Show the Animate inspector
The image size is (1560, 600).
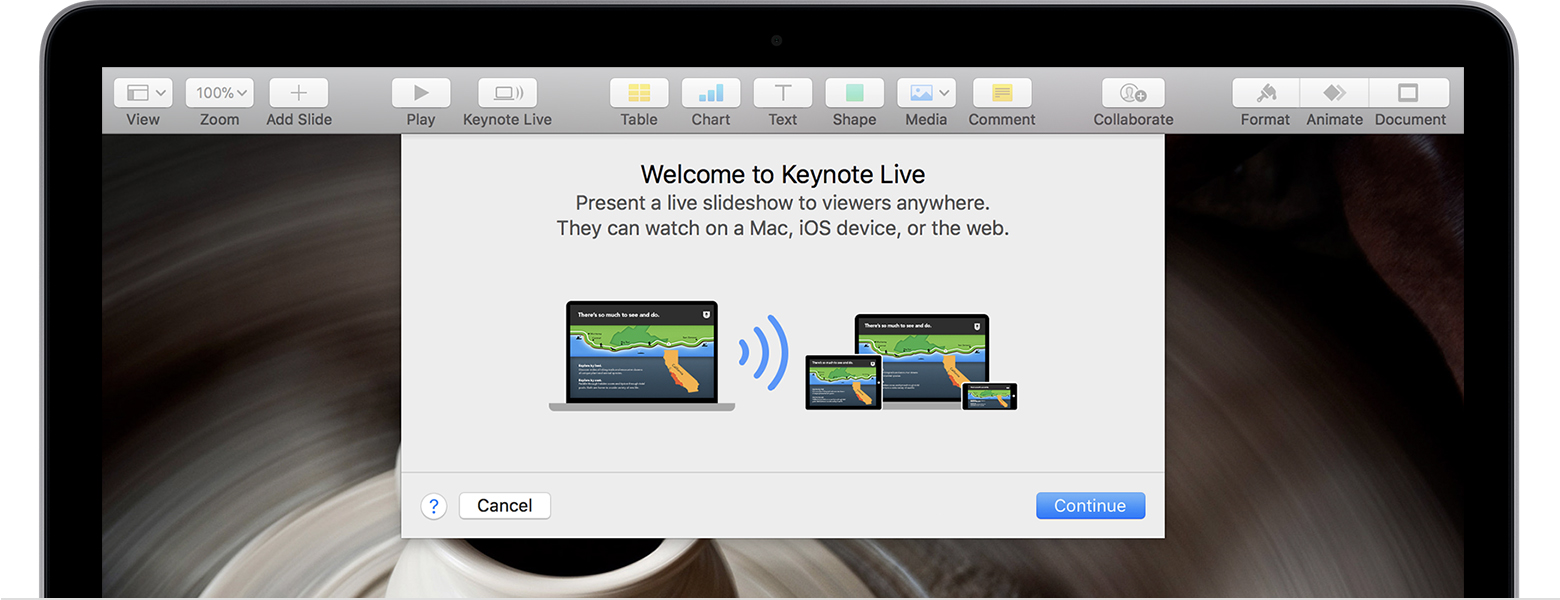pyautogui.click(x=1334, y=93)
